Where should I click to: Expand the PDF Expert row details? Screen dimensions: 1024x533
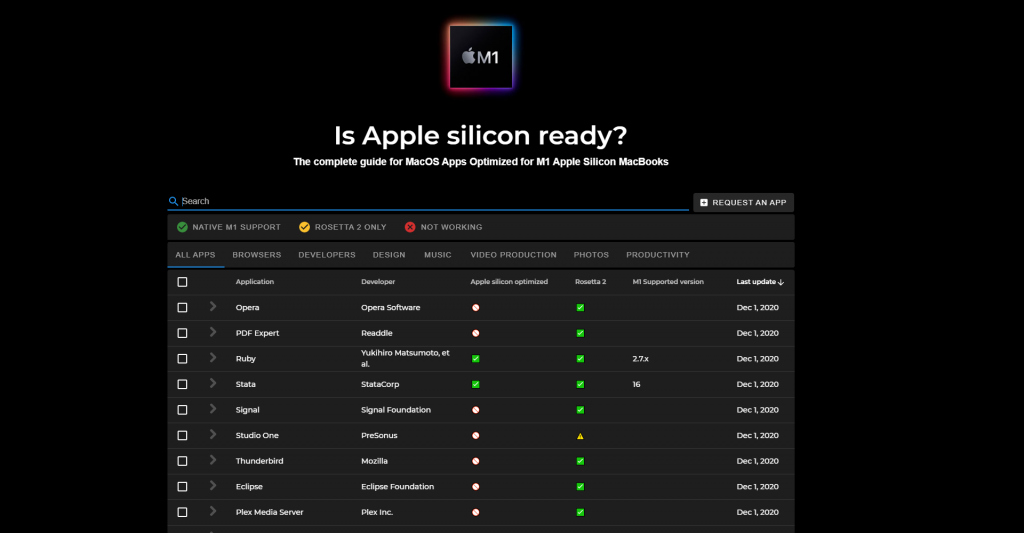click(x=213, y=332)
